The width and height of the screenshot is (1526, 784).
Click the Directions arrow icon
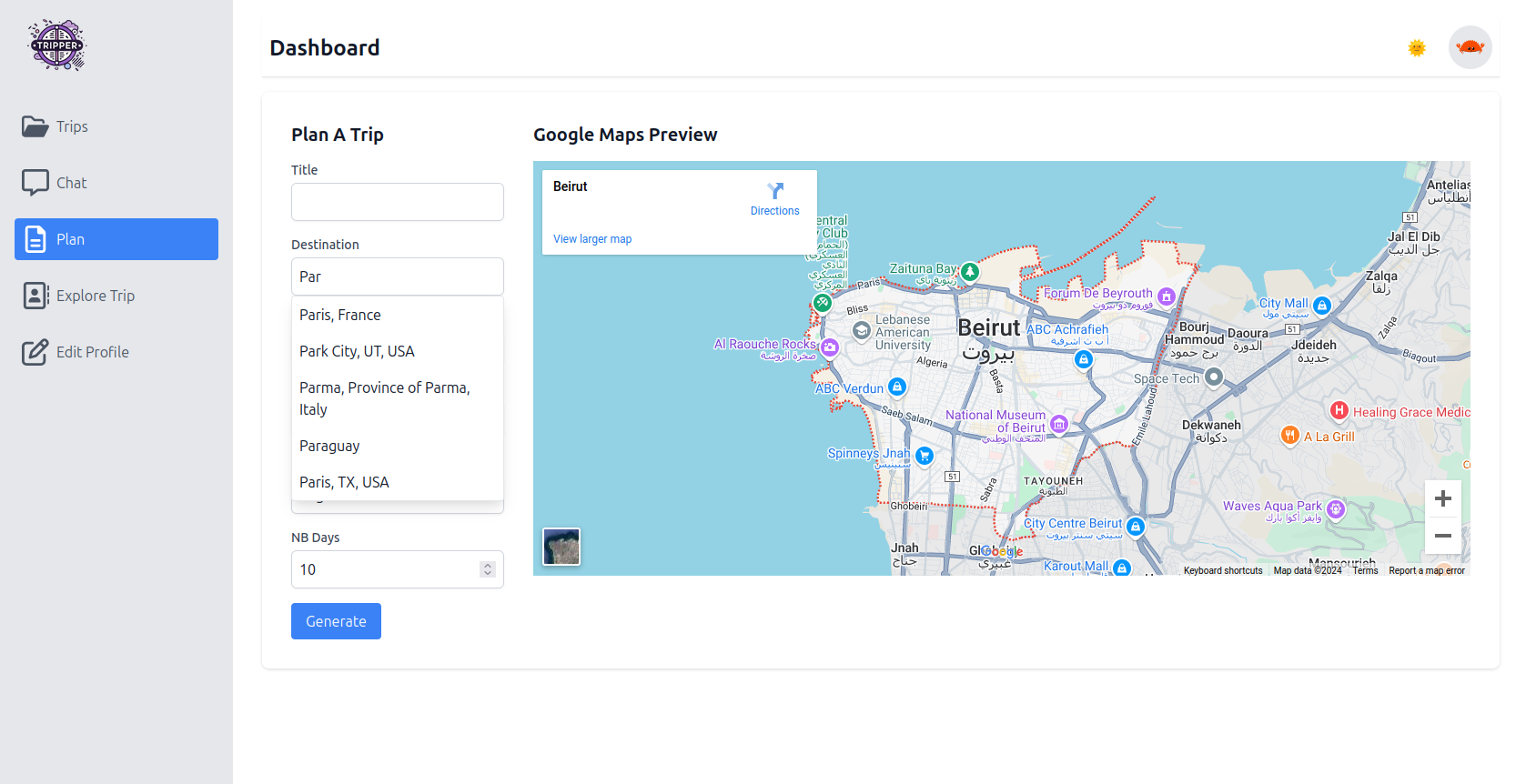(x=775, y=190)
